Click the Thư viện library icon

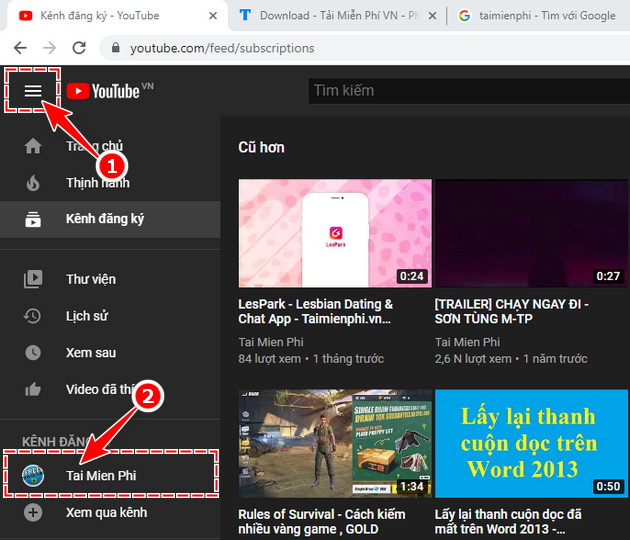tap(33, 279)
